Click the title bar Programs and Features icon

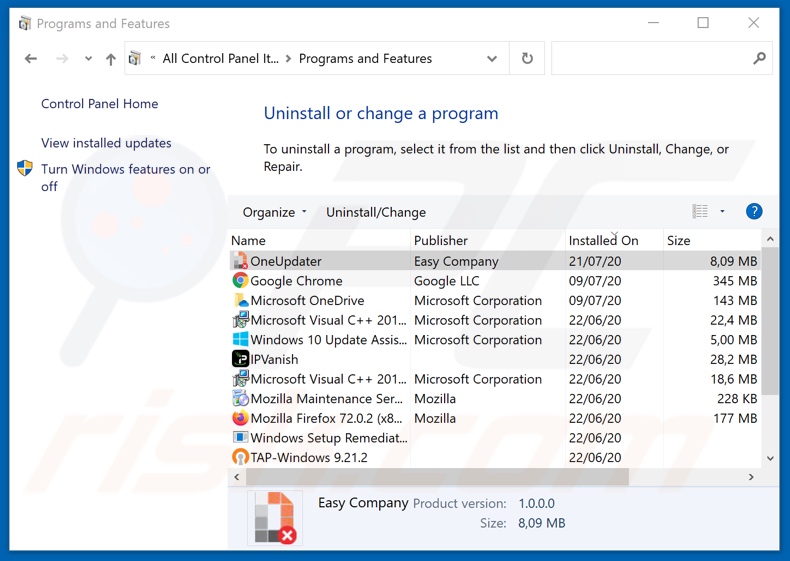pyautogui.click(x=25, y=23)
